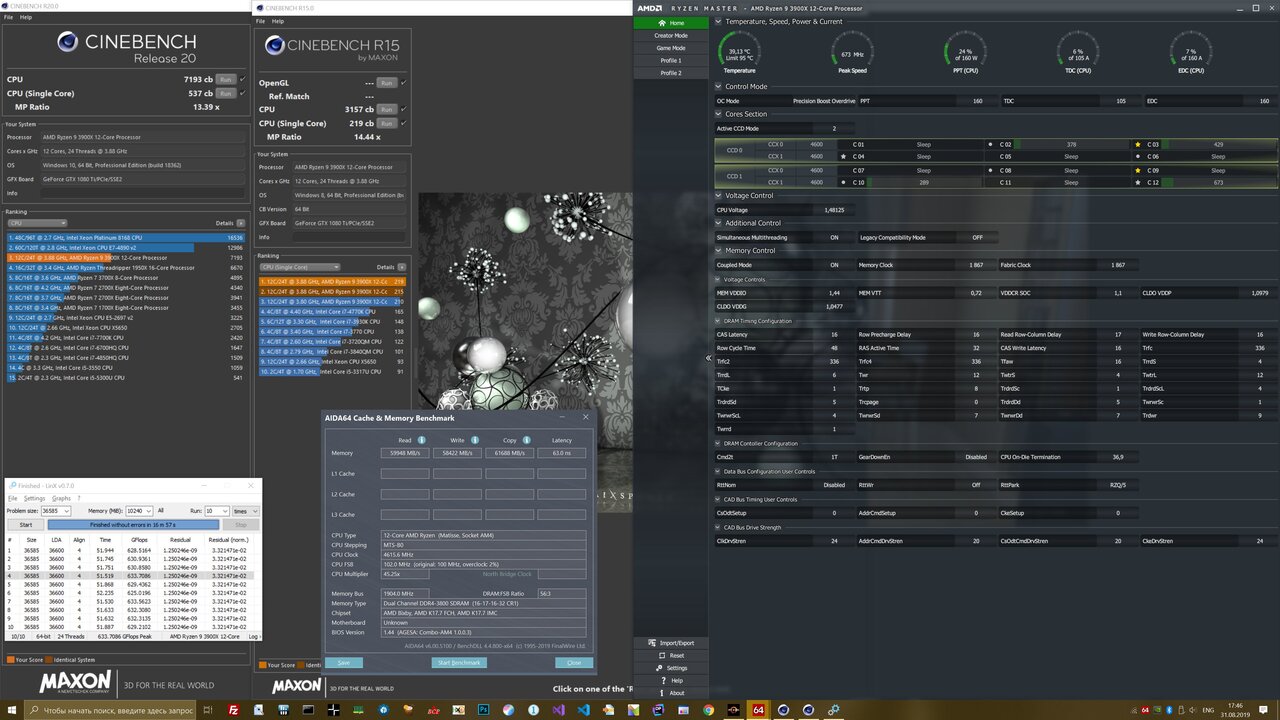The height and width of the screenshot is (720, 1280).
Task: Collapse the DRAM Timing Configuration section
Action: [719, 321]
